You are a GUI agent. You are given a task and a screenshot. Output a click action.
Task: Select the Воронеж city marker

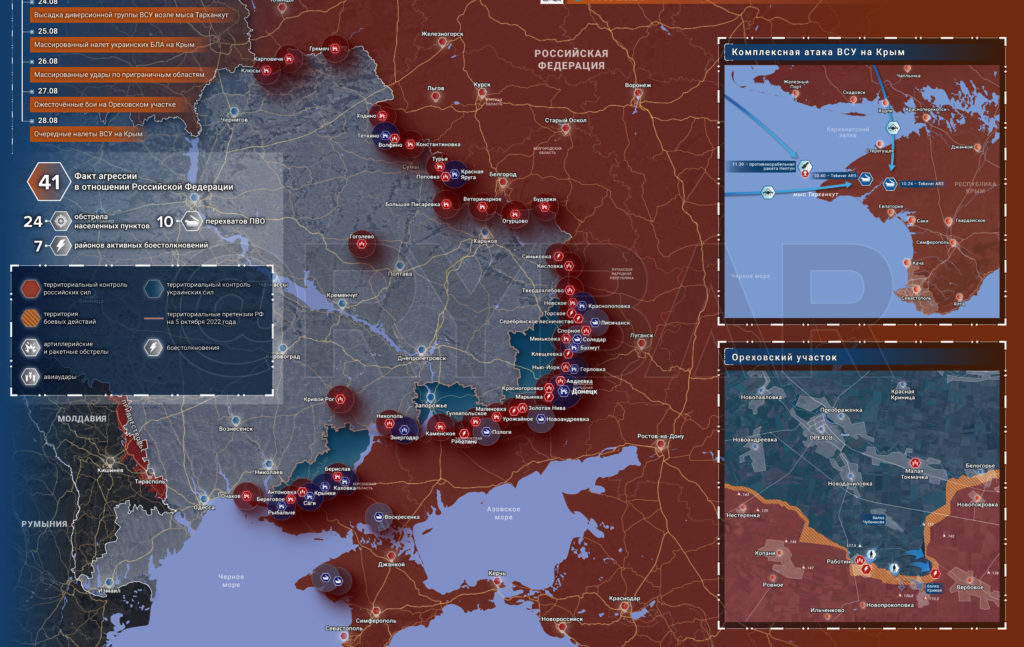[x=637, y=94]
